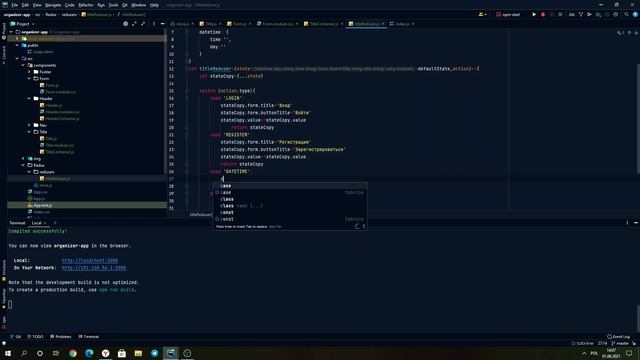Open the Edit menu

click(25, 5)
